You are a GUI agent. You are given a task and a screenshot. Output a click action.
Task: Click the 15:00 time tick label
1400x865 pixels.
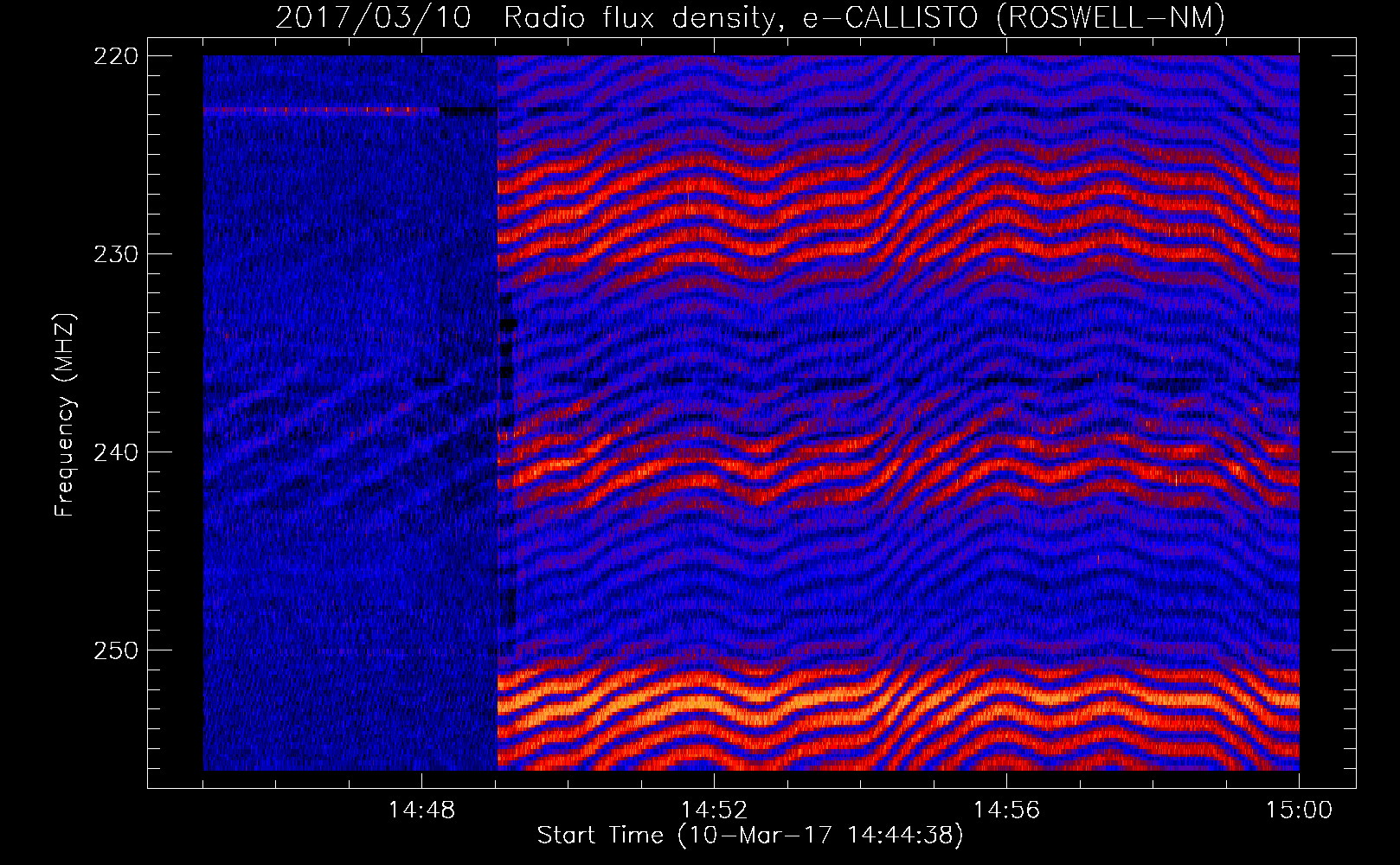coord(1299,810)
